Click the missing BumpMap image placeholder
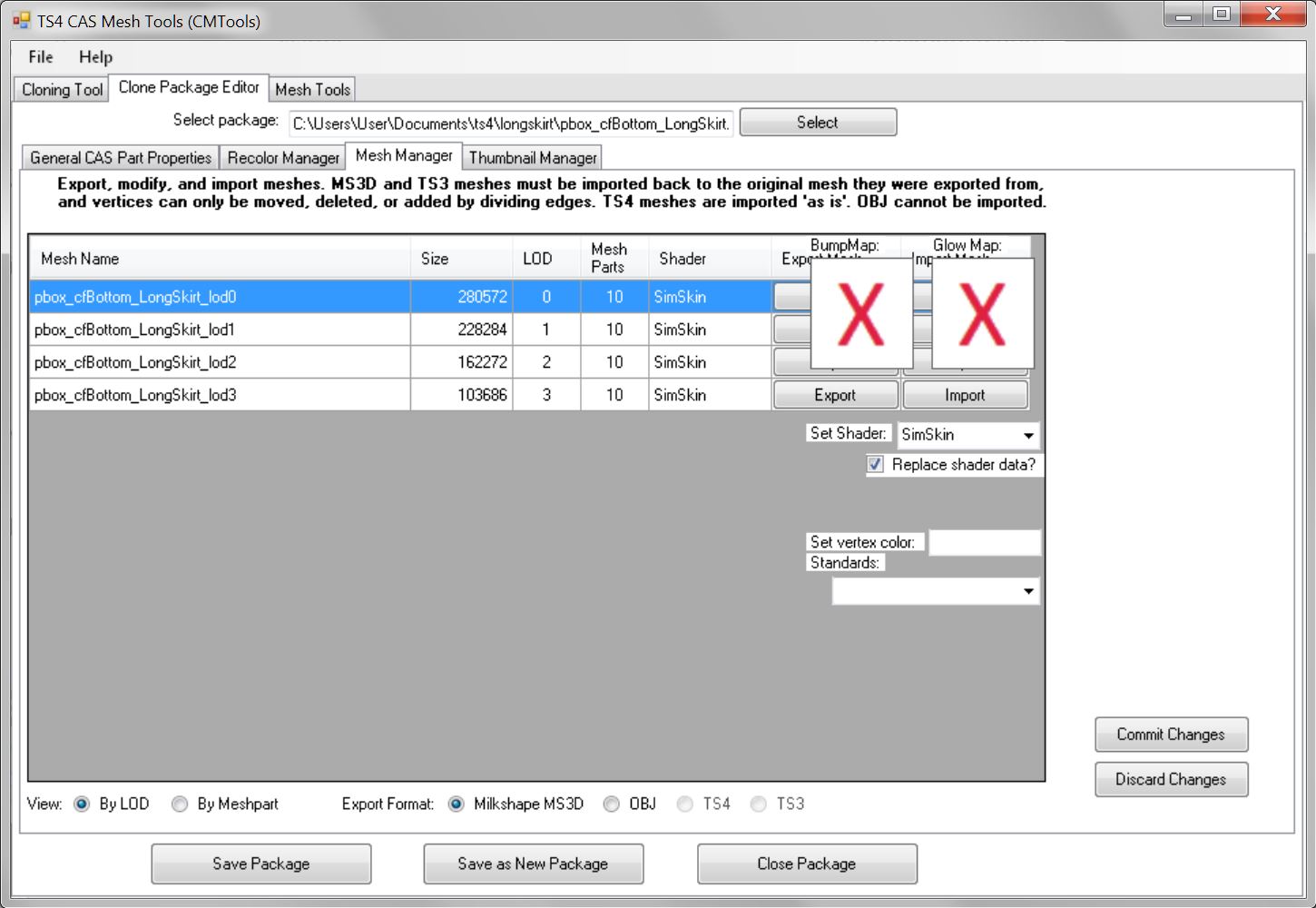The image size is (1316, 908). 860,312
